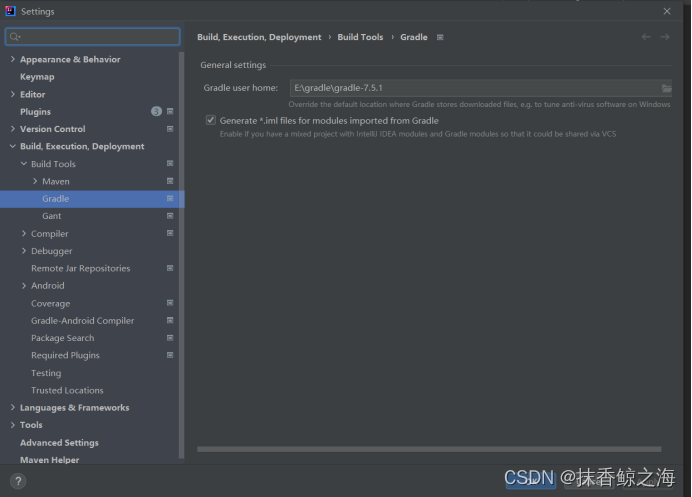692x497 pixels.
Task: Select Gant under Build Tools
Action: click(52, 216)
